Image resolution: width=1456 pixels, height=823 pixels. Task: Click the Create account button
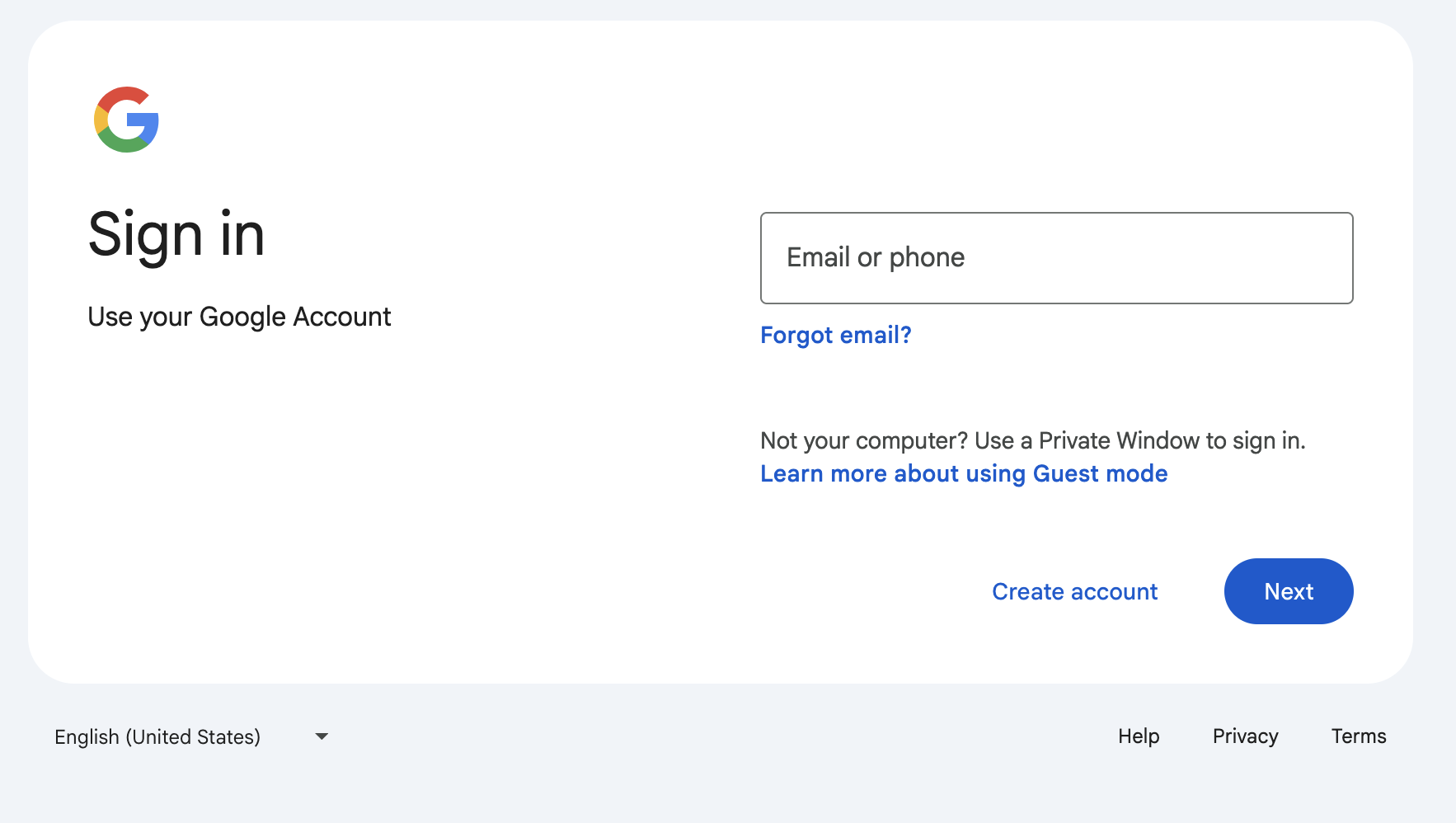click(x=1074, y=591)
